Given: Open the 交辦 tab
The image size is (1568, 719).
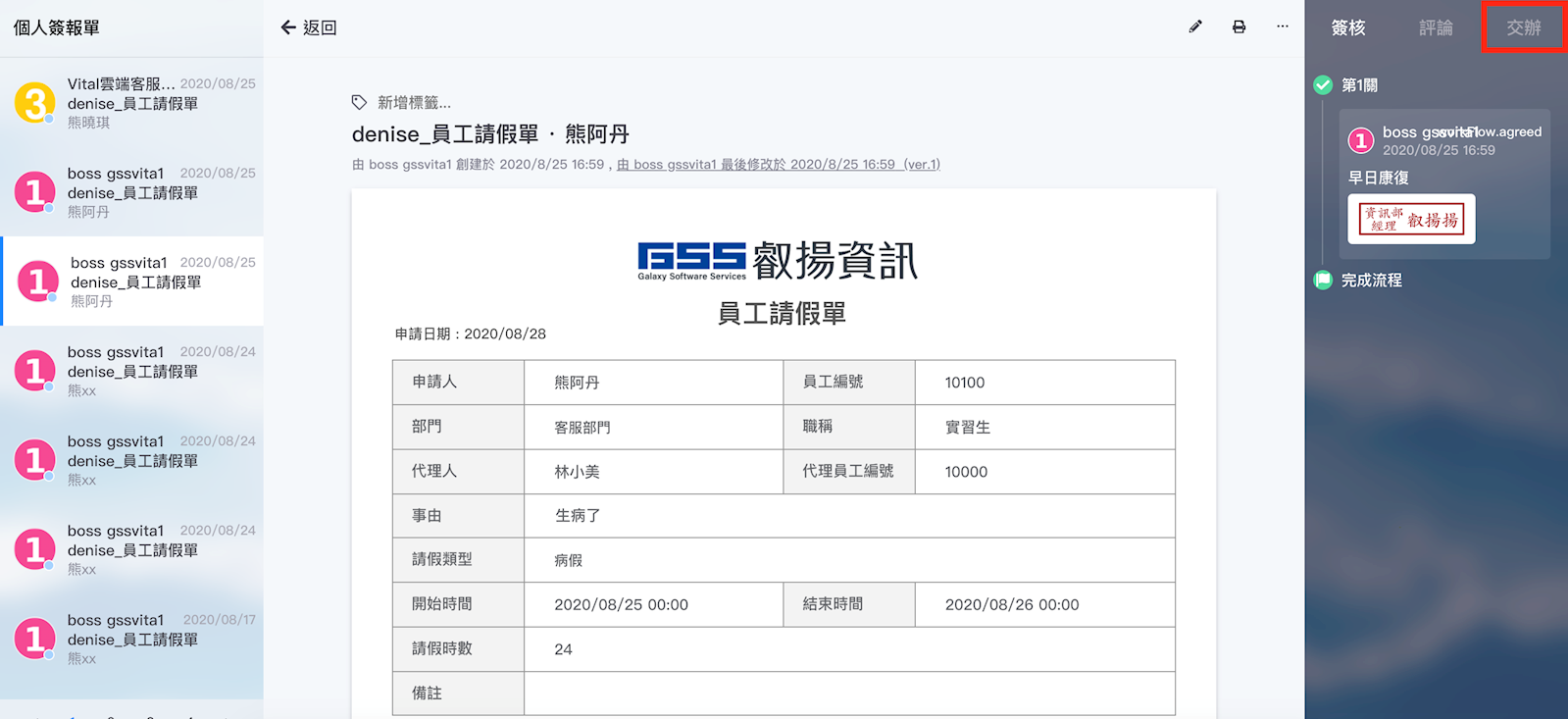Looking at the screenshot, I should pos(1524,27).
